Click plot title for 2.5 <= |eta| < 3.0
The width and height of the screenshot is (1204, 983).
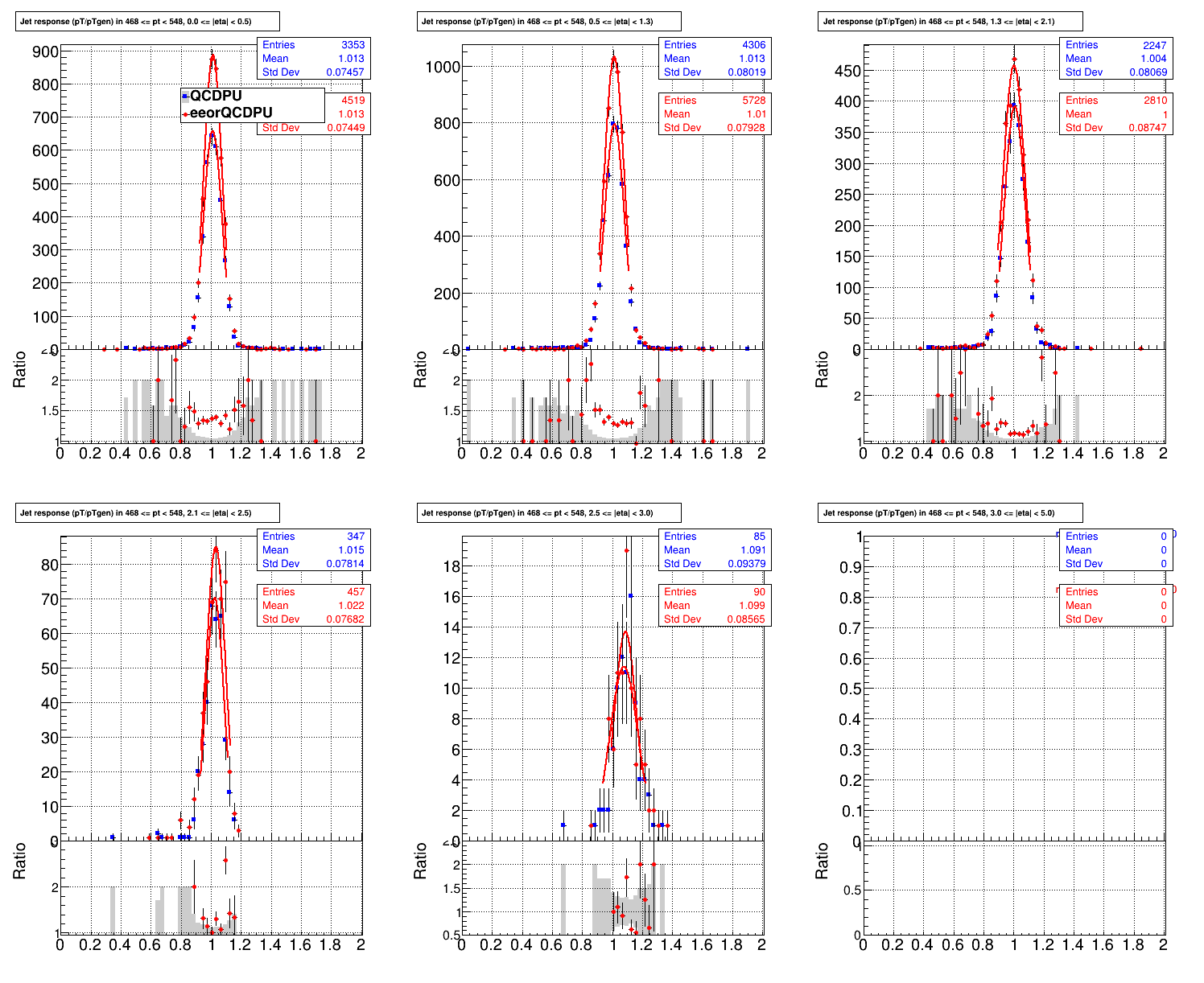549,513
